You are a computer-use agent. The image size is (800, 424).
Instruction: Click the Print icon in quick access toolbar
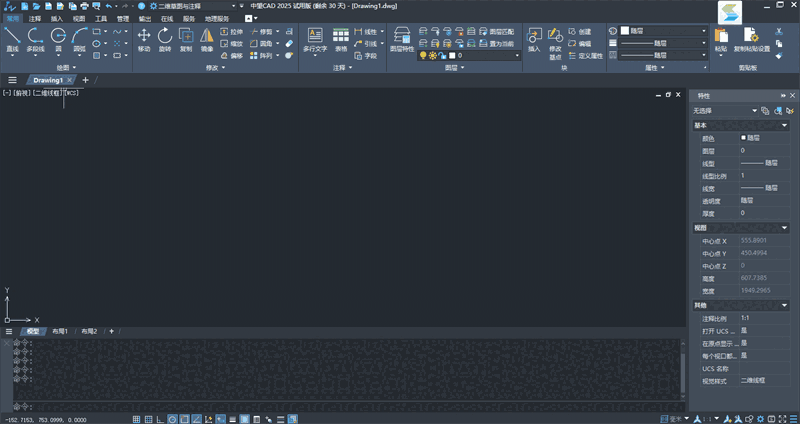(84, 6)
